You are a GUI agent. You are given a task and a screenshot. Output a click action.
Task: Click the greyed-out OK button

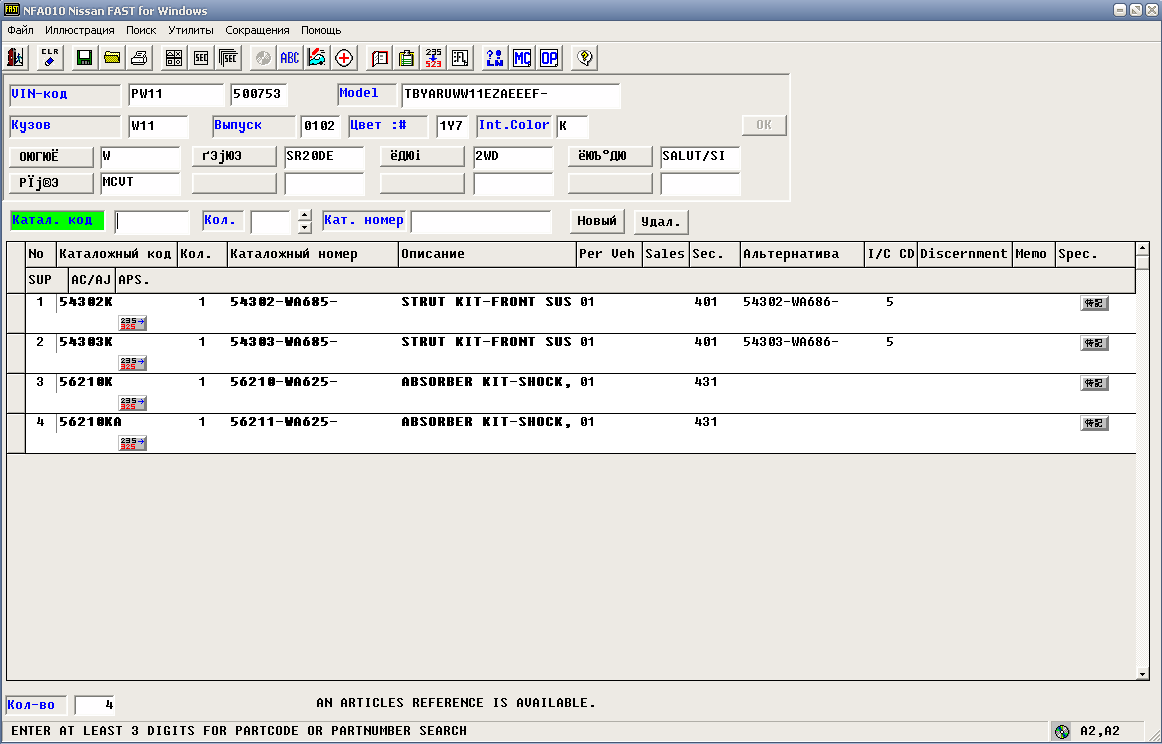[x=764, y=125]
